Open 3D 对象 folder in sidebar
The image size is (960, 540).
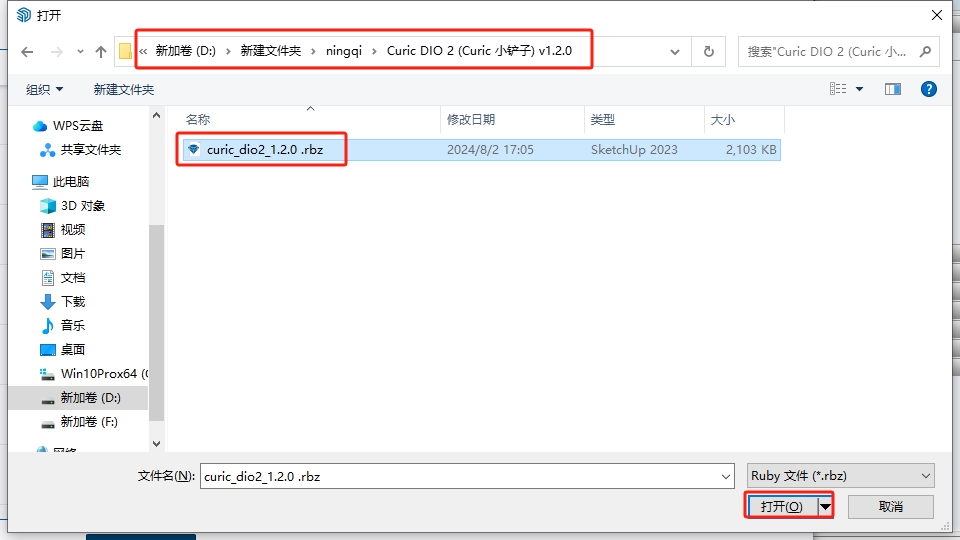point(83,206)
